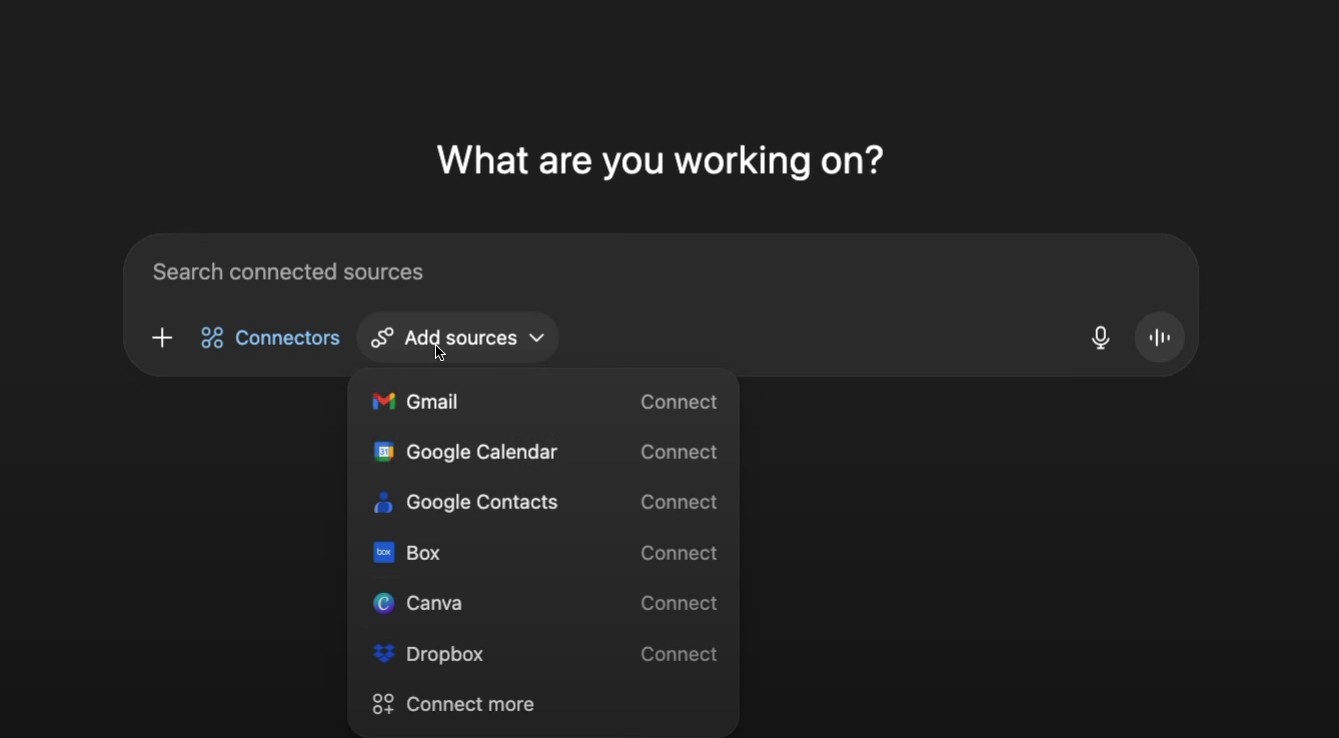Screen dimensions: 1339x738
Task: Click the Add sources link icon
Action: click(382, 338)
